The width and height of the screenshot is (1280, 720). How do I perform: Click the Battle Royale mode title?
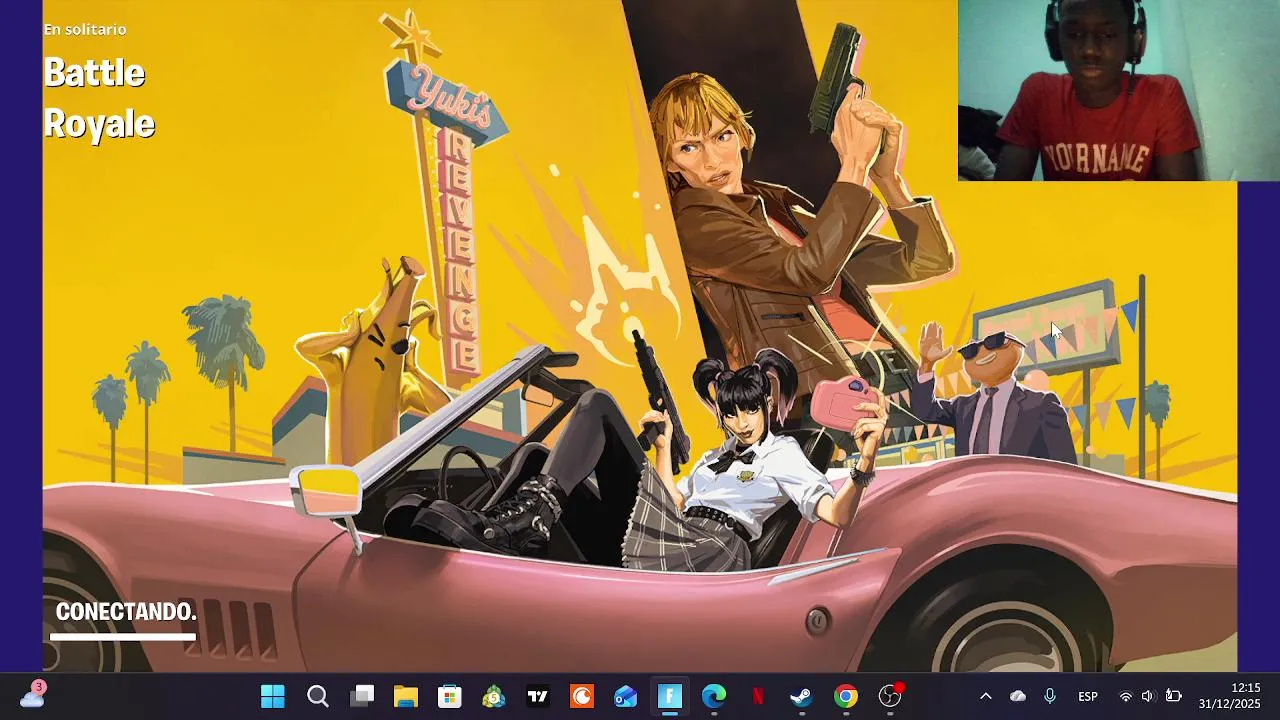pos(99,98)
